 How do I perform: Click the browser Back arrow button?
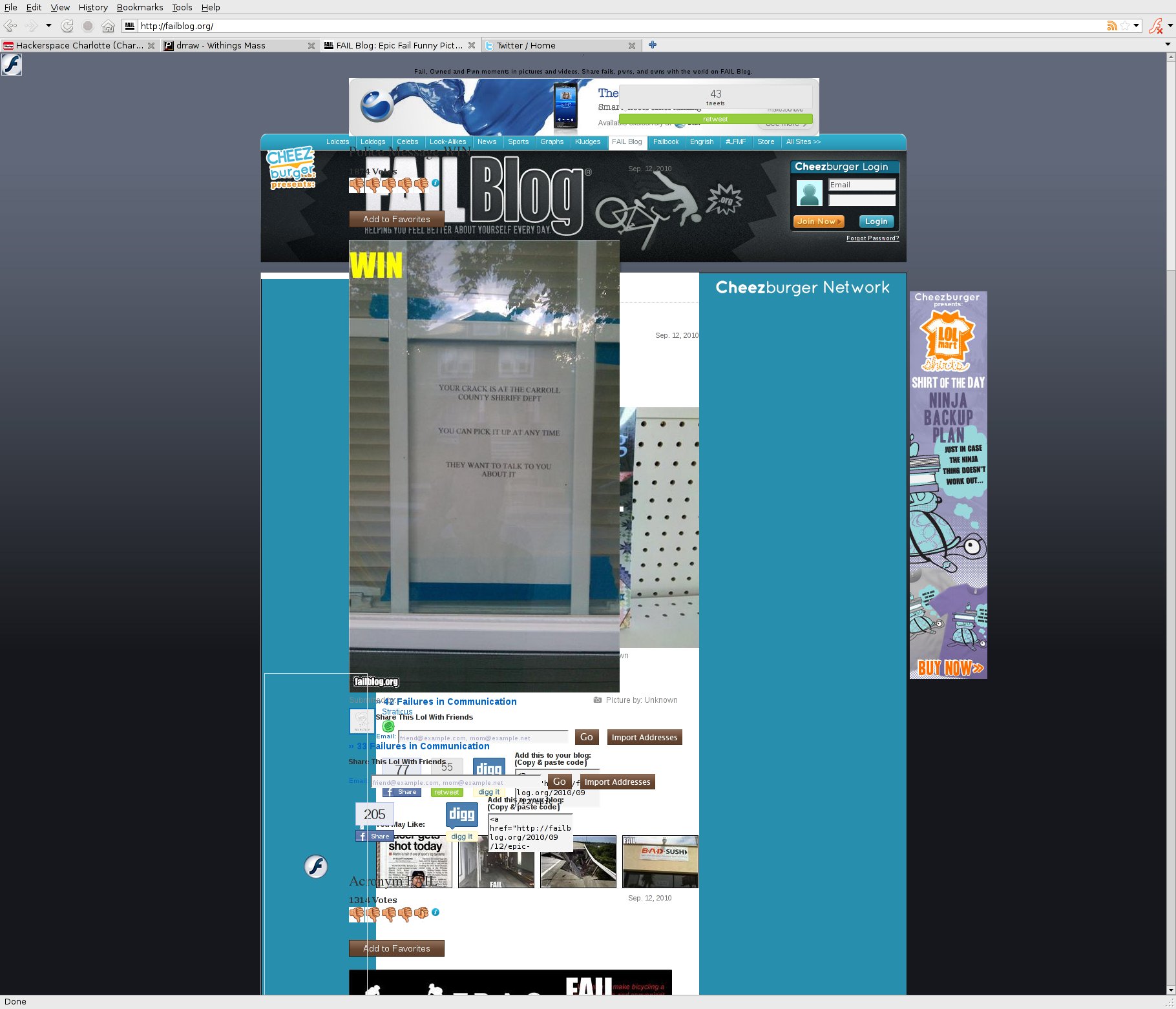point(10,26)
